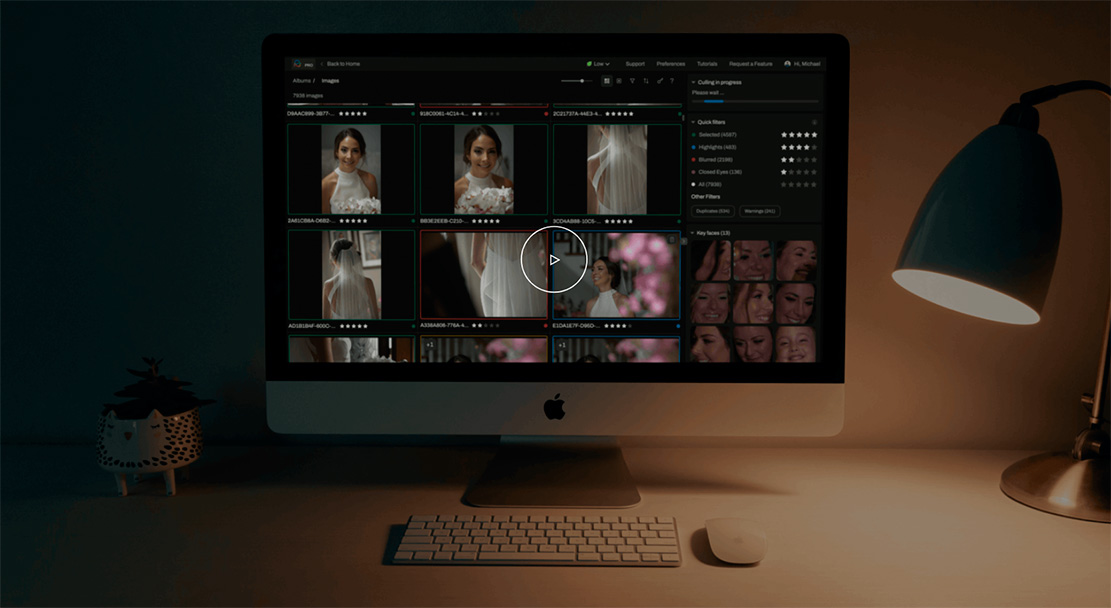Open the Tutorials menu item
Viewport: 1111px width, 608px height.
[x=707, y=63]
